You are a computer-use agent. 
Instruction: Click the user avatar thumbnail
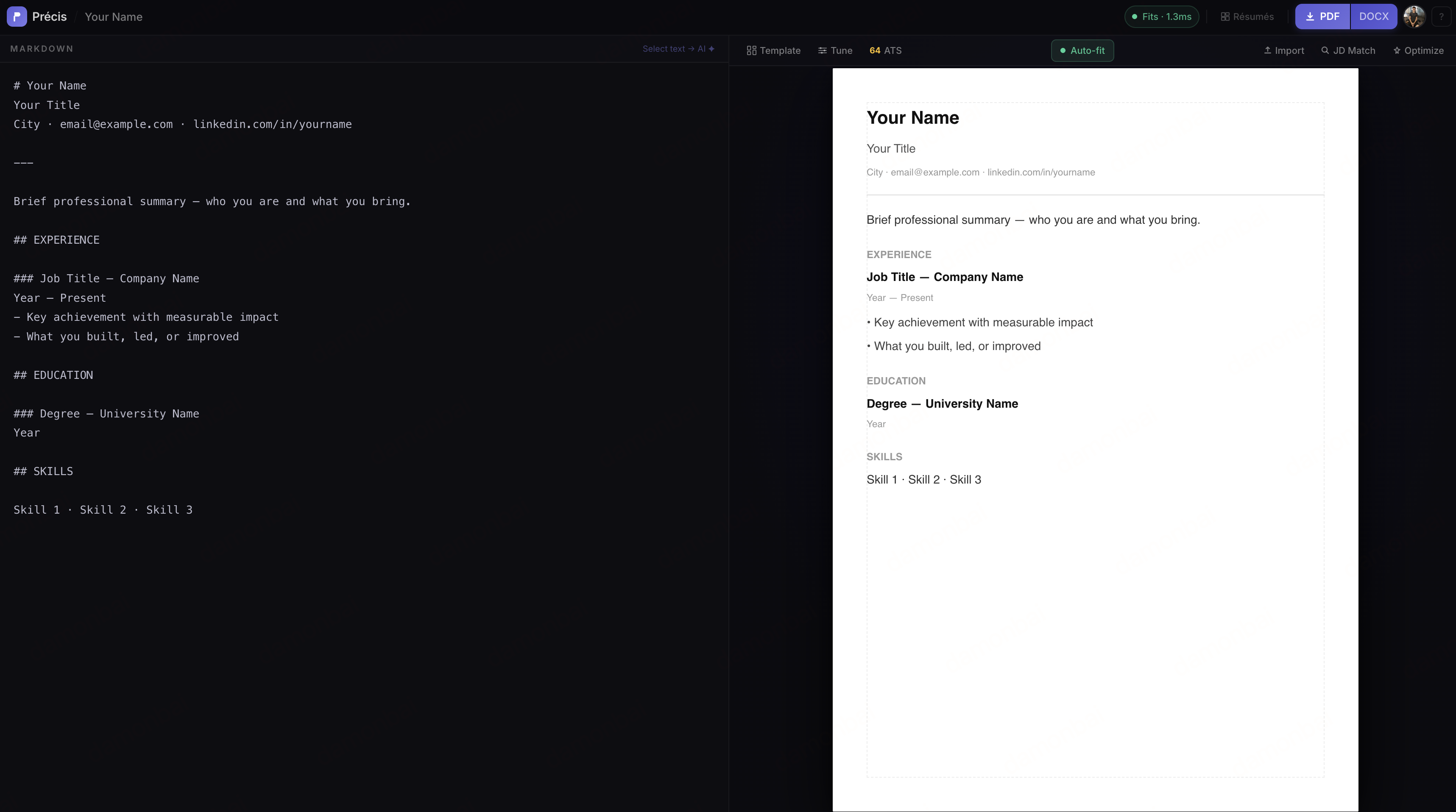click(1414, 17)
